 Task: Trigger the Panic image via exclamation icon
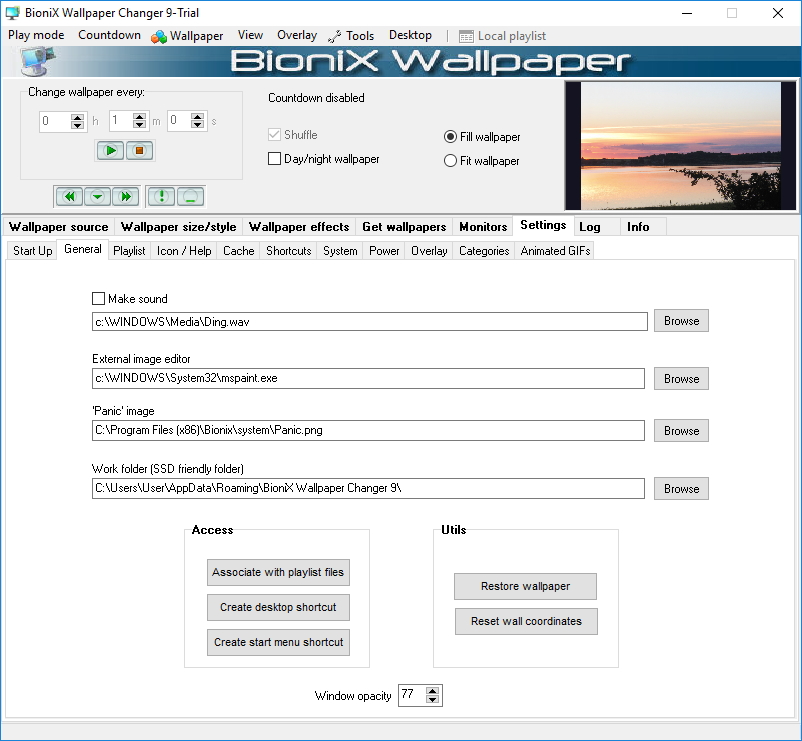tap(160, 196)
